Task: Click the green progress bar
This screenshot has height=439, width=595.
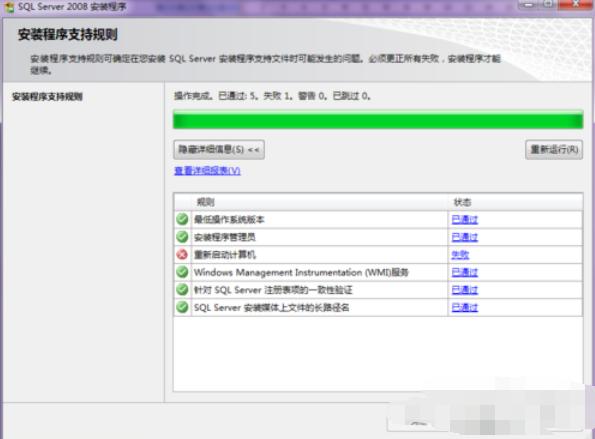Action: 378,120
